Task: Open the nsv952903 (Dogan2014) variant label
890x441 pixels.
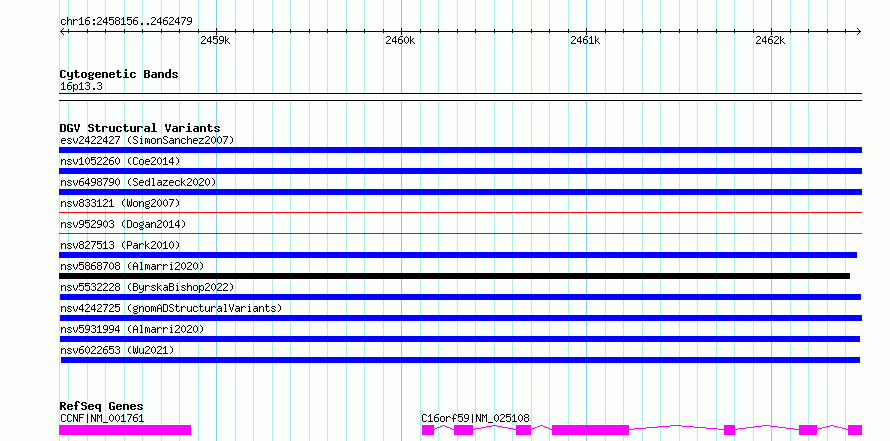Action: [x=123, y=224]
